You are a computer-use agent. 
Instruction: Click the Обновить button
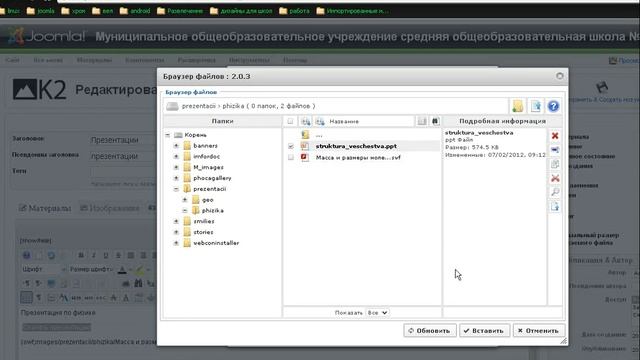click(429, 331)
